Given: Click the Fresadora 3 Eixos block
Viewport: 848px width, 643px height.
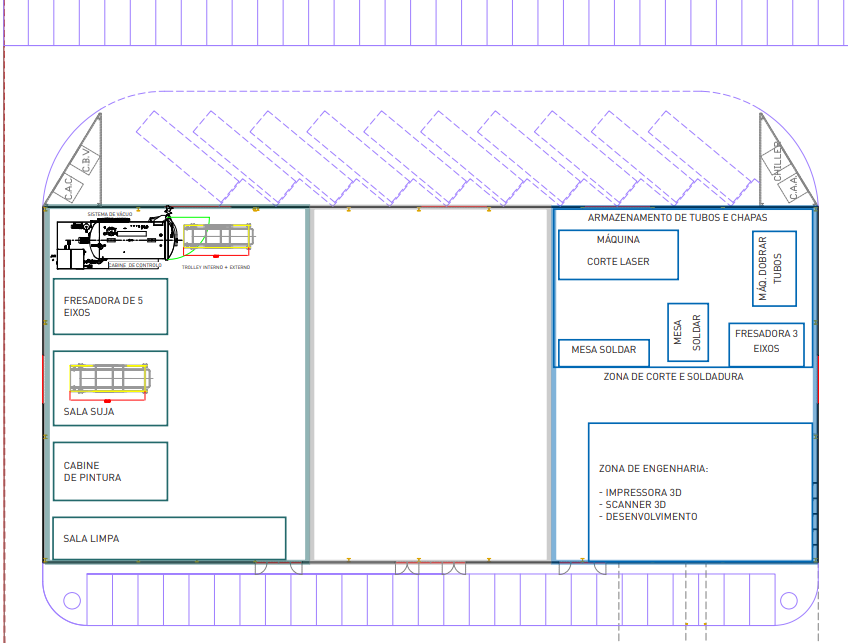Looking at the screenshot, I should click(766, 343).
